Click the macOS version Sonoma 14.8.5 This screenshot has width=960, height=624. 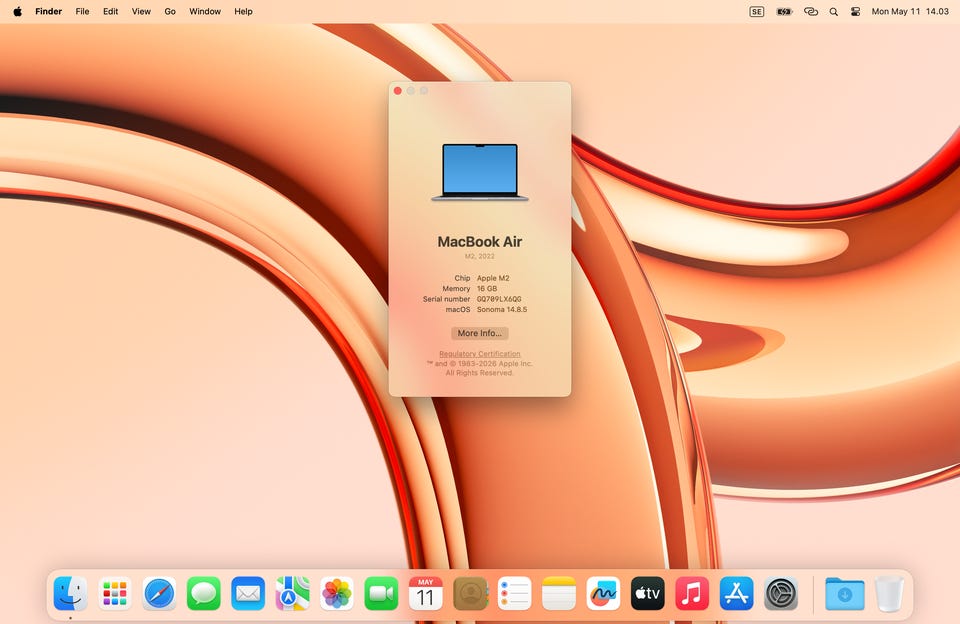pyautogui.click(x=501, y=309)
